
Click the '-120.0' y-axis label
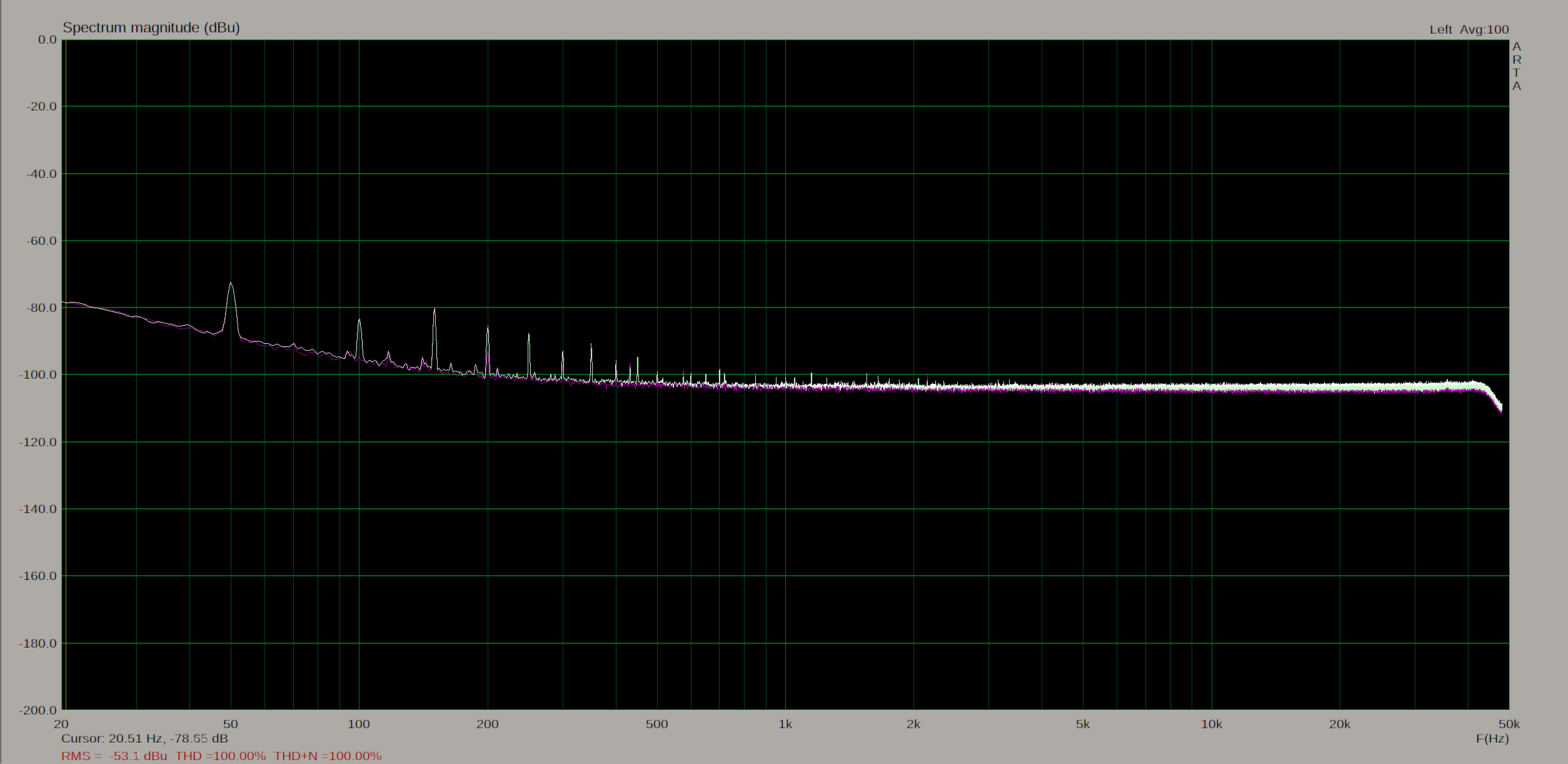click(38, 442)
